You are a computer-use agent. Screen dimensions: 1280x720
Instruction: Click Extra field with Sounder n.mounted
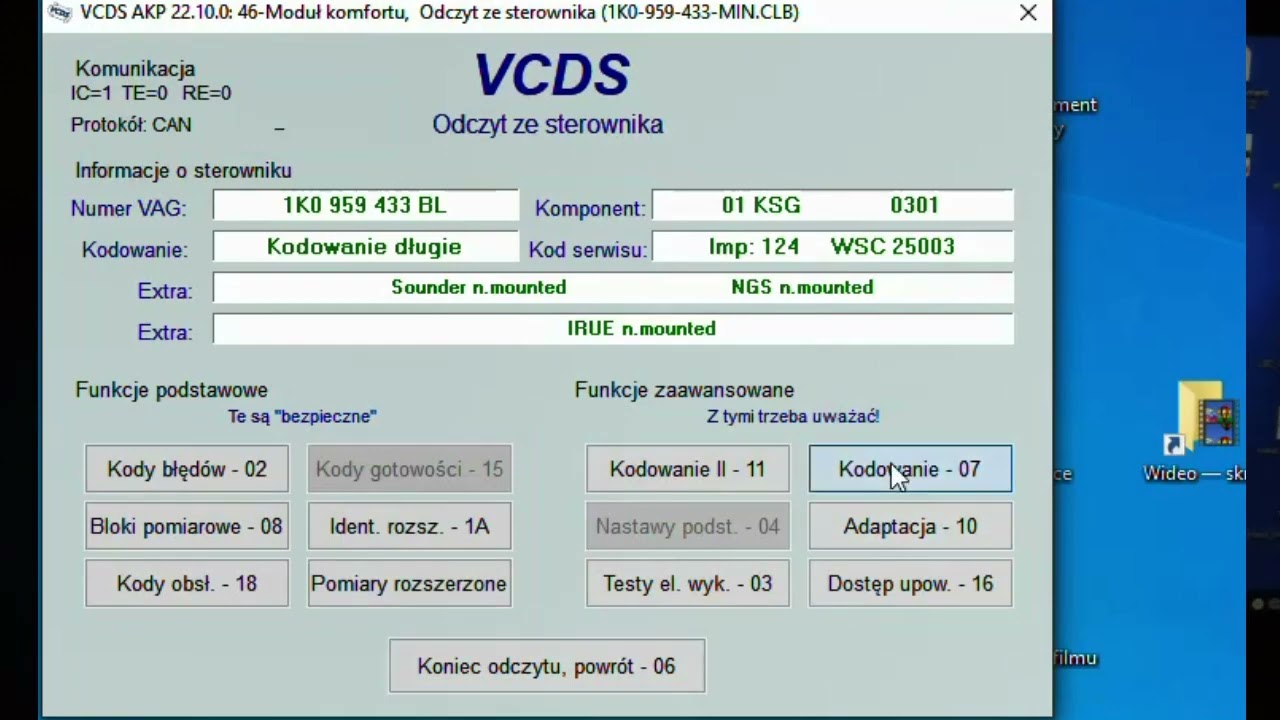[x=613, y=288]
